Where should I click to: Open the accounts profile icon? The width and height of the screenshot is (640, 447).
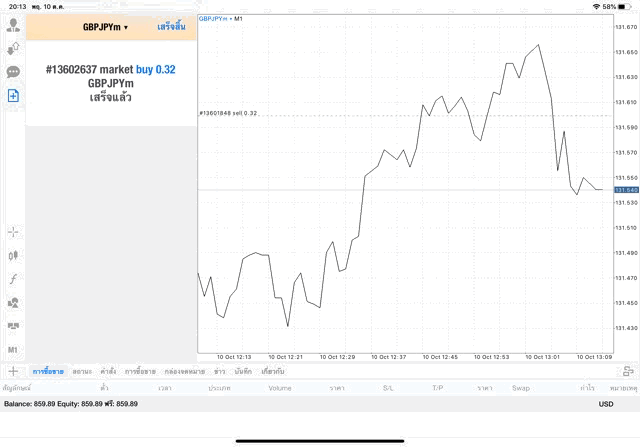coord(14,23)
